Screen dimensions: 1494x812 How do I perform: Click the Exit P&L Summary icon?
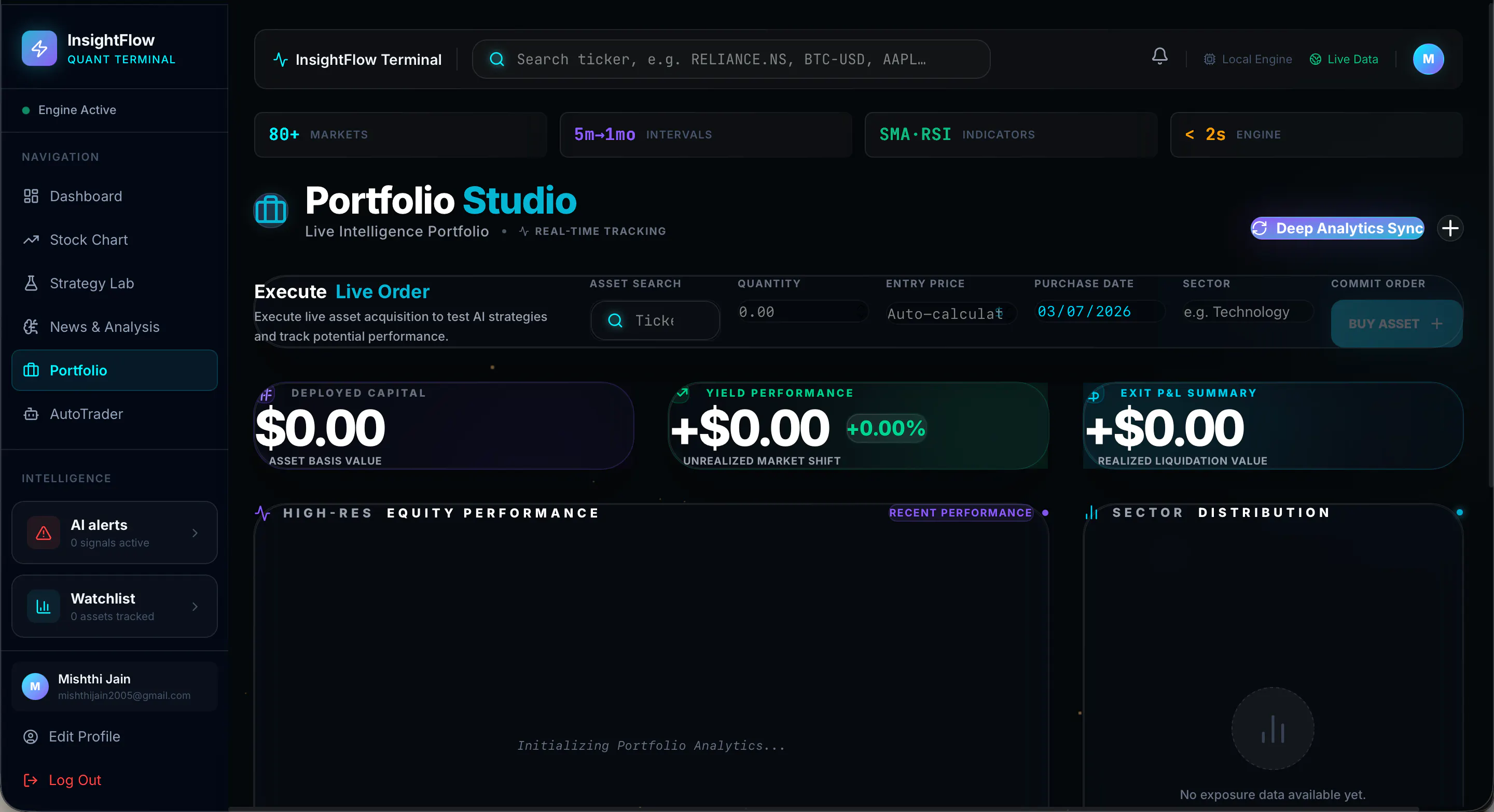1094,397
